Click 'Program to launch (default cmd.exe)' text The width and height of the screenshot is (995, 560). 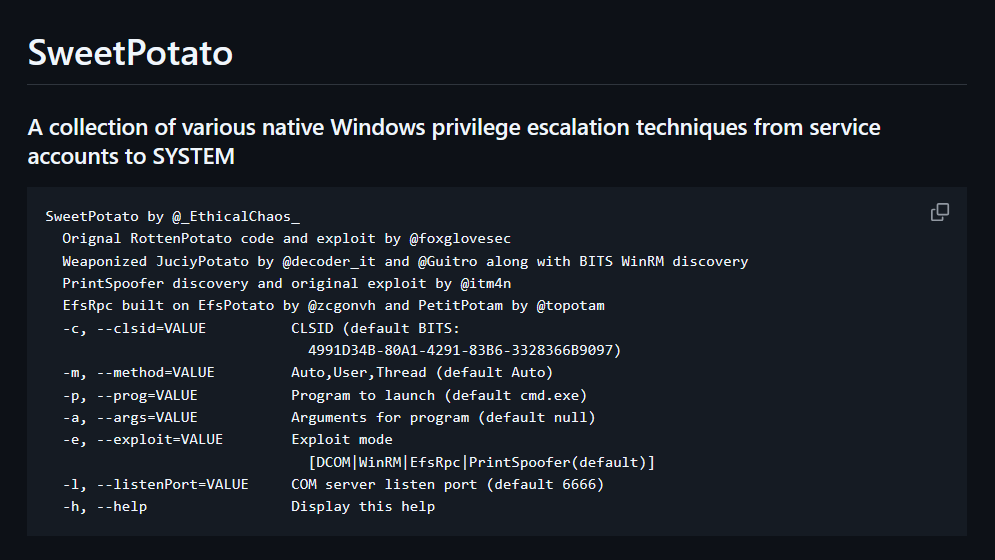pos(439,395)
